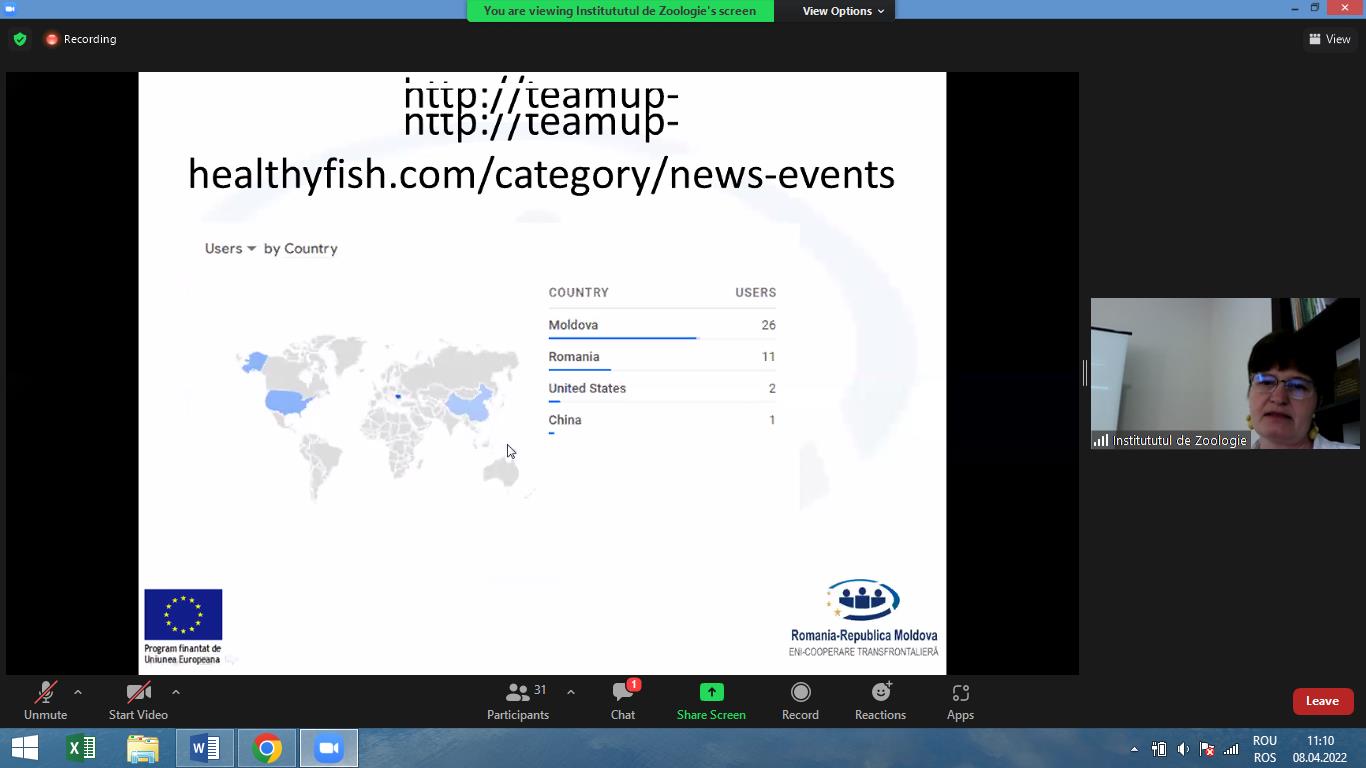Open Google Chrome from the taskbar

pos(267,748)
